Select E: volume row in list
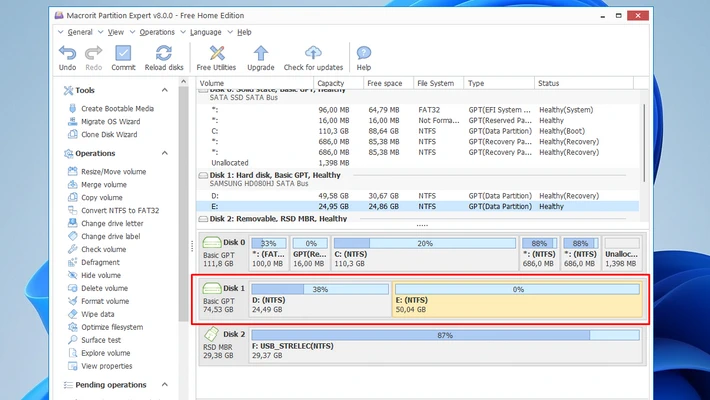The height and width of the screenshot is (400, 710). [x=418, y=207]
